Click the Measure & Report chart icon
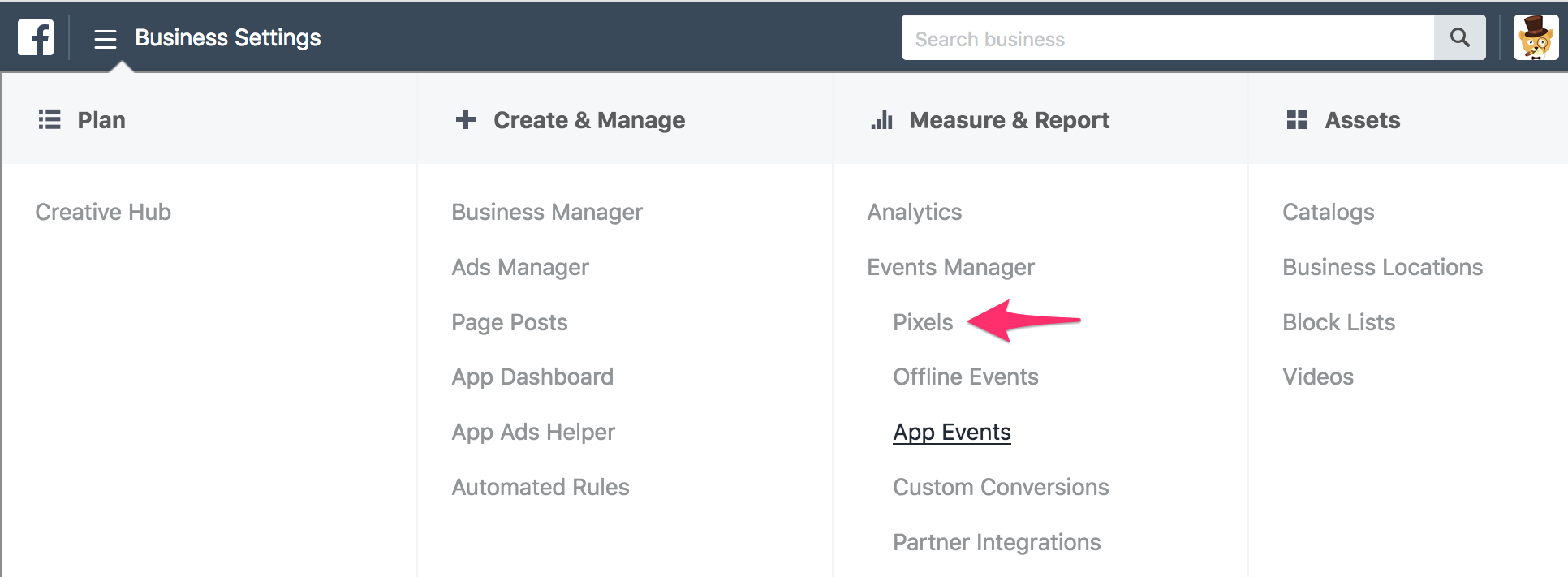Viewport: 1568px width, 577px height. (881, 120)
